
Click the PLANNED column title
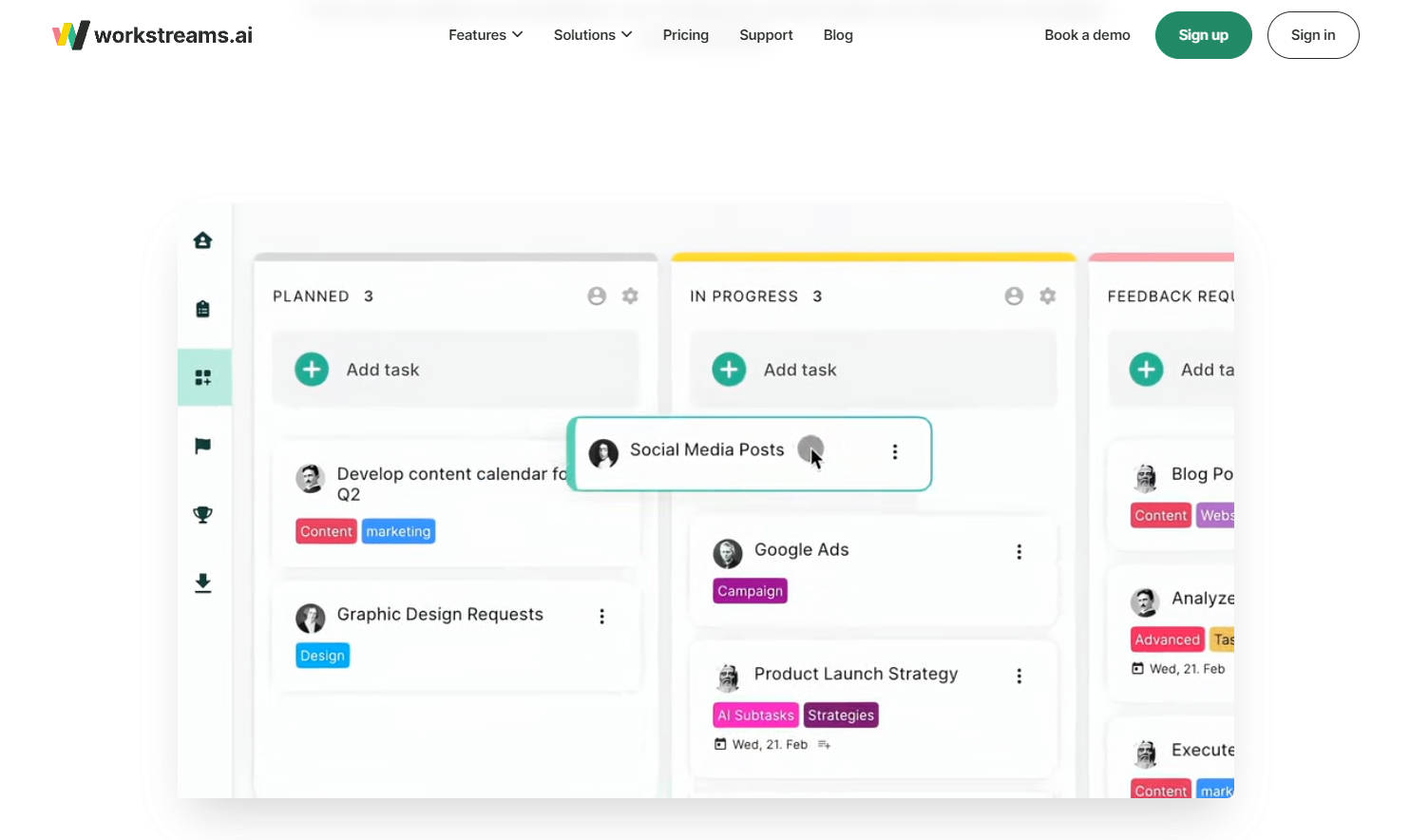pyautogui.click(x=311, y=296)
